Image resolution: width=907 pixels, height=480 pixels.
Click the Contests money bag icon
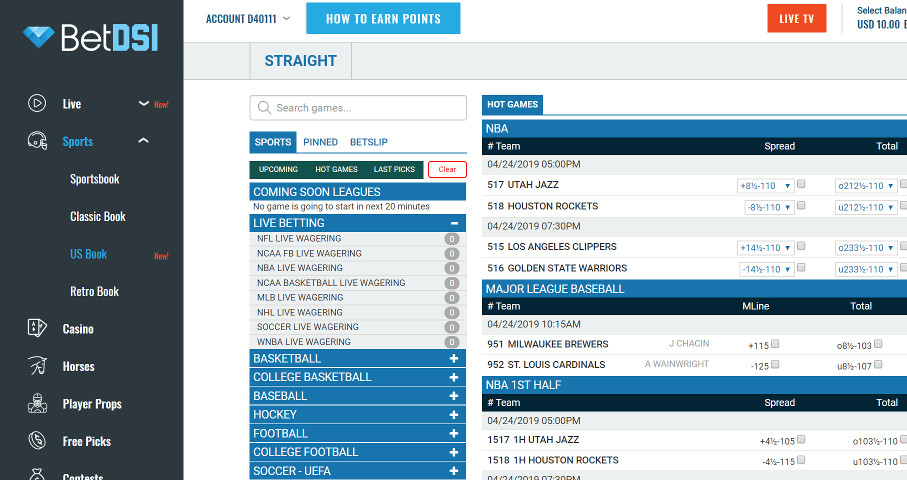tap(37, 475)
